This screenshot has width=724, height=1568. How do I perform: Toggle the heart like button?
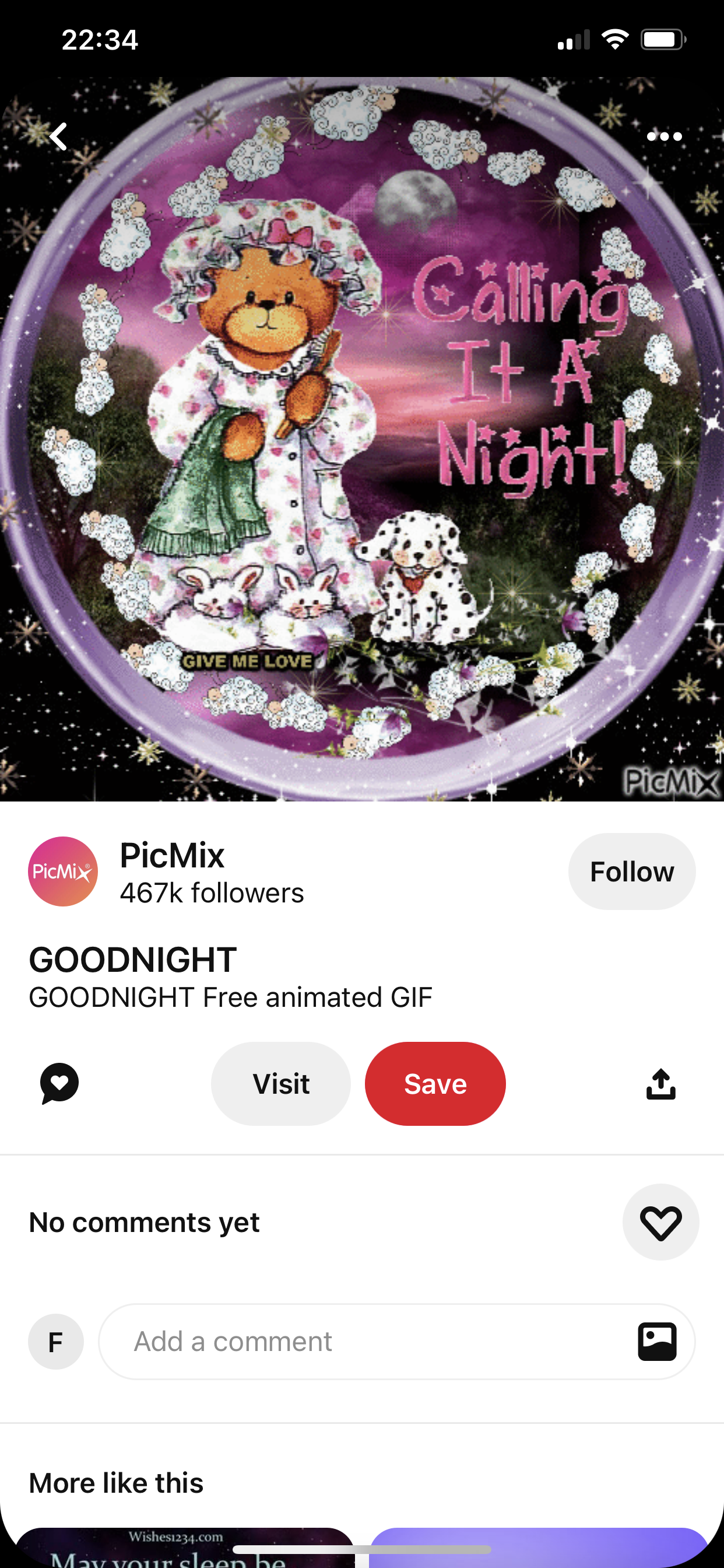click(660, 1222)
